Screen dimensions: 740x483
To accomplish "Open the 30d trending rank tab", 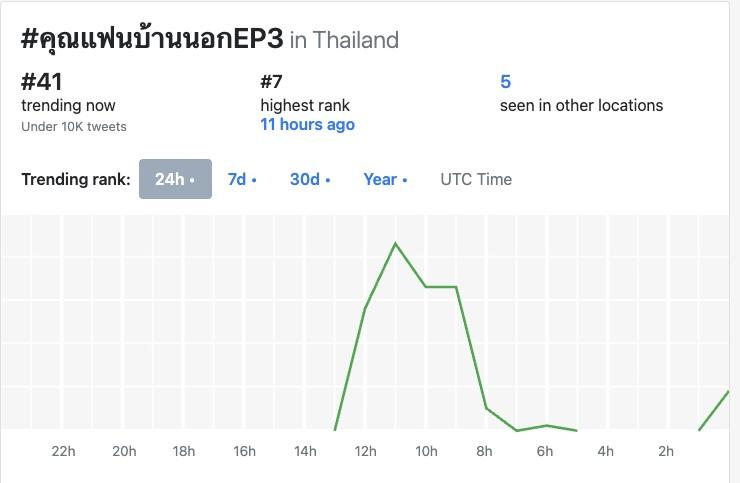I will [310, 179].
